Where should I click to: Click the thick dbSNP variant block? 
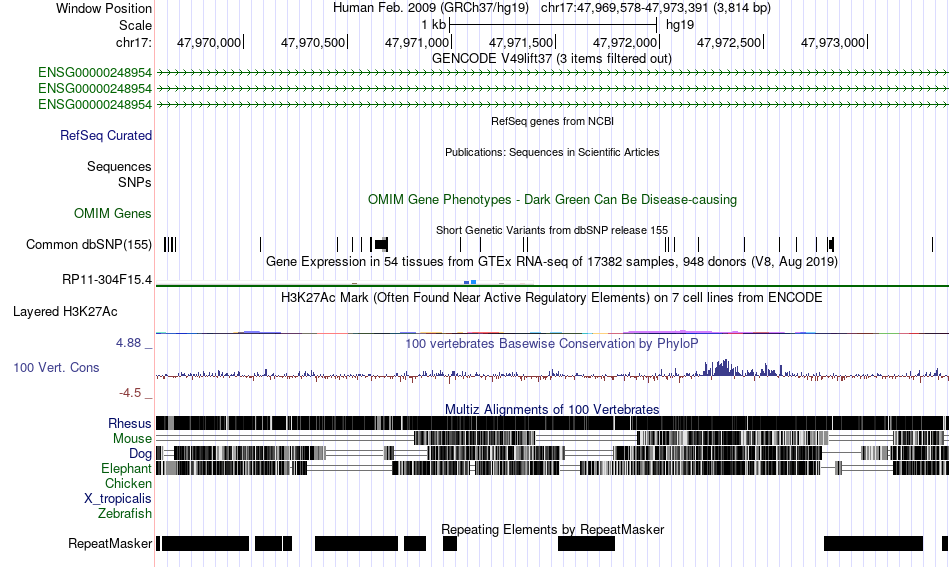[380, 244]
